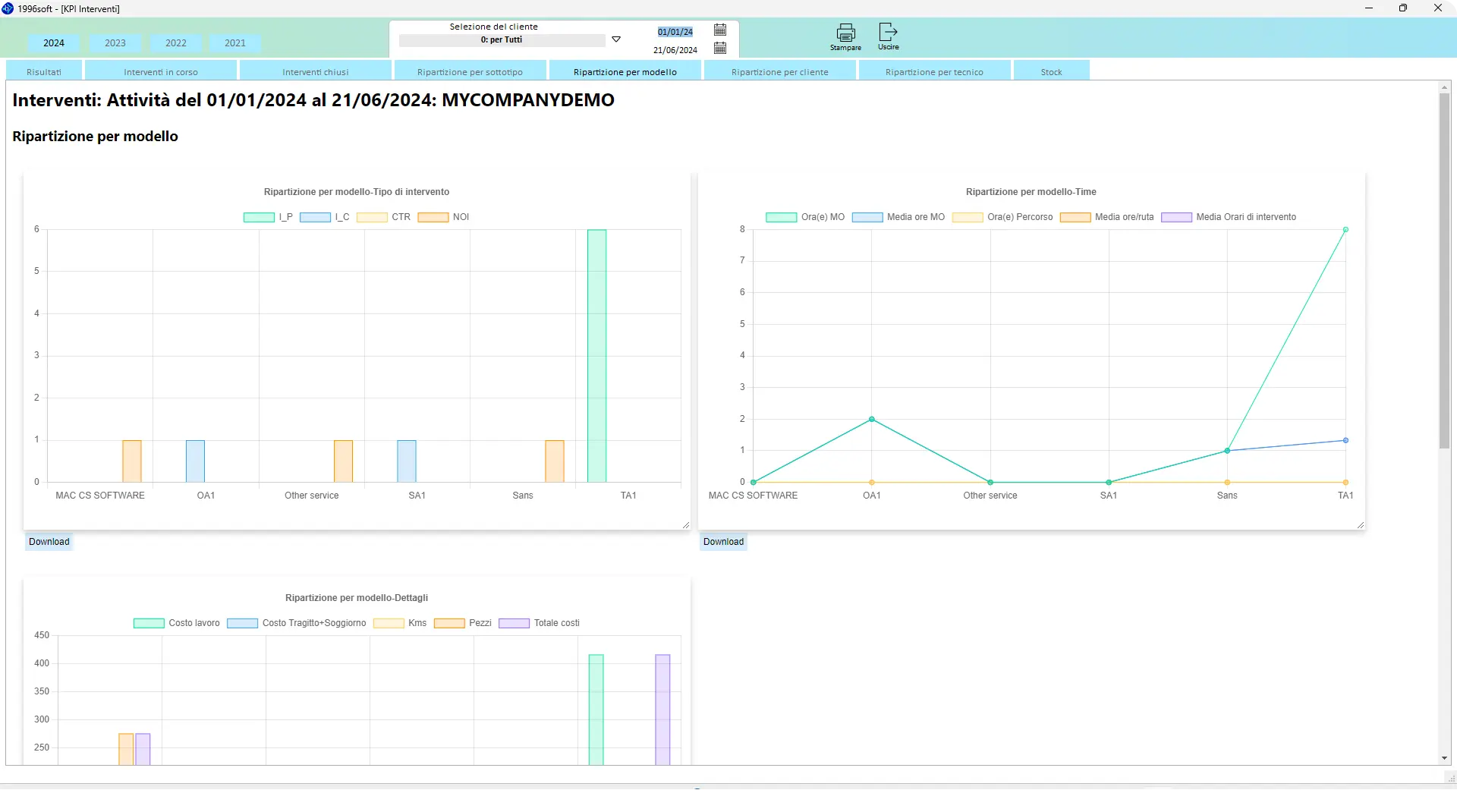Image resolution: width=1457 pixels, height=812 pixels.
Task: Switch to the Stock tab
Action: pyautogui.click(x=1052, y=72)
